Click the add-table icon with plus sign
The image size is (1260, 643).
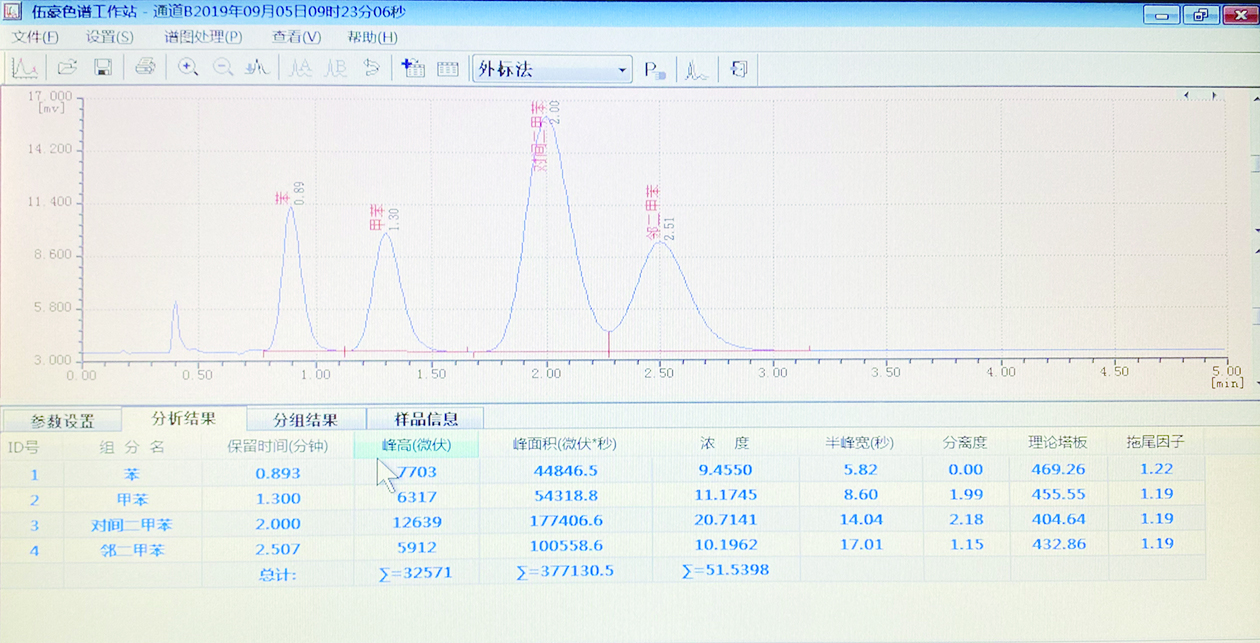413,69
